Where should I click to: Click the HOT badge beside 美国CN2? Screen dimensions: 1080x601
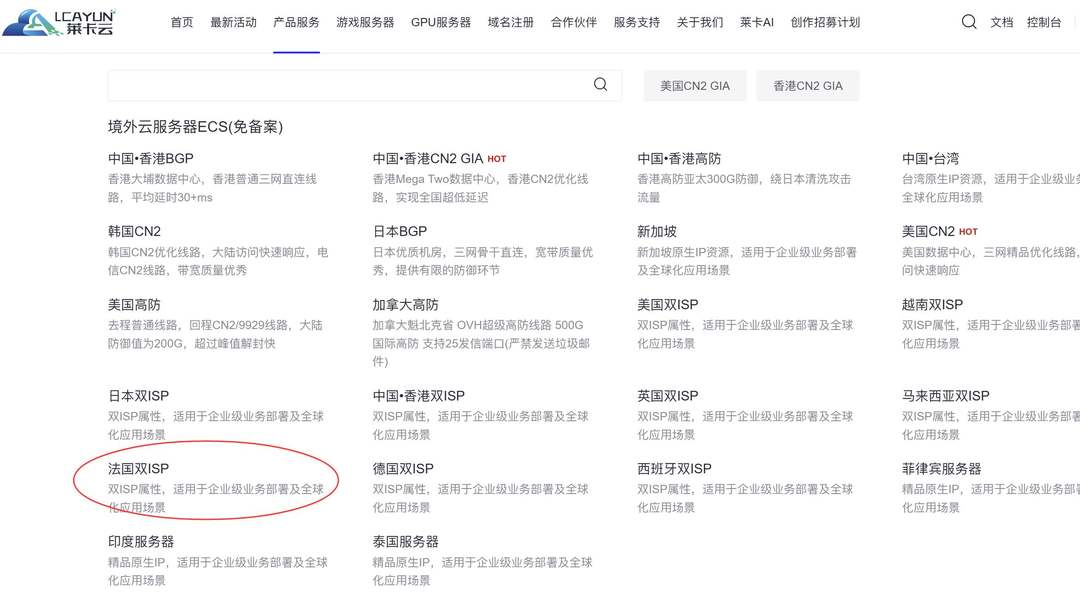[x=968, y=232]
